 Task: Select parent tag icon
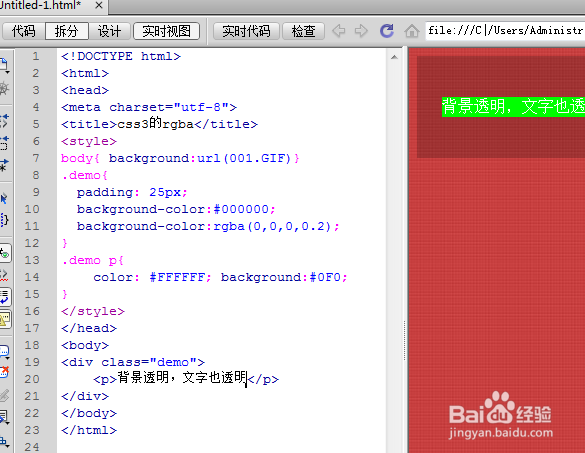(4, 198)
